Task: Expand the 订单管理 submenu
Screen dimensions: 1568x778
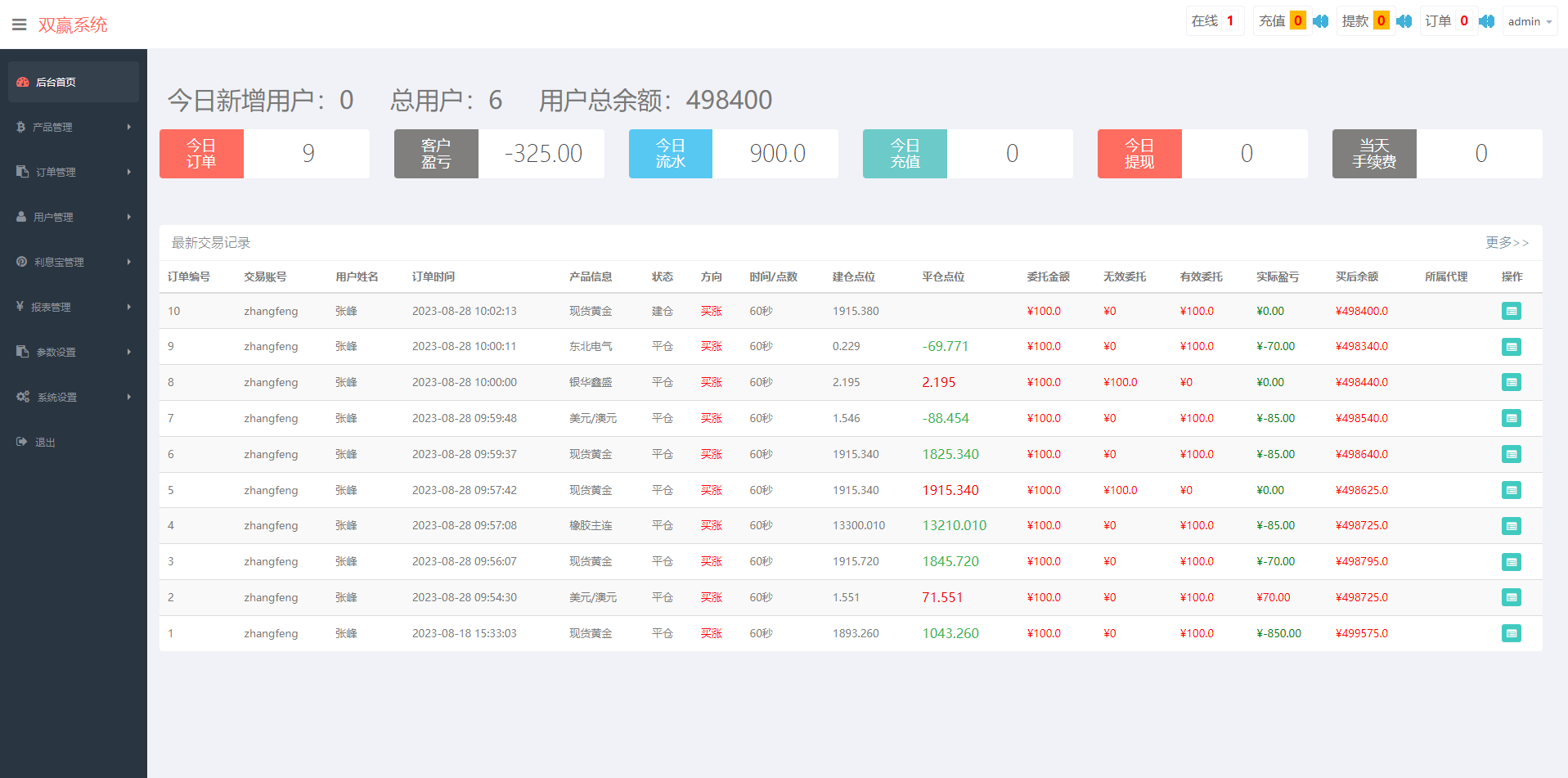Action: (x=57, y=172)
